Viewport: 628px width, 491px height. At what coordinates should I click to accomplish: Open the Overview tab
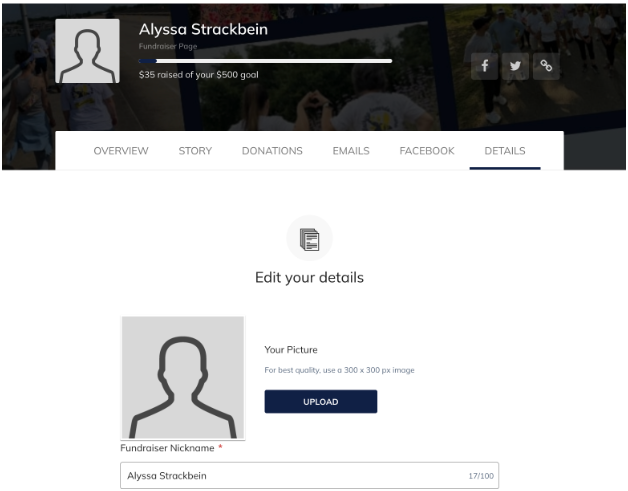tap(121, 151)
